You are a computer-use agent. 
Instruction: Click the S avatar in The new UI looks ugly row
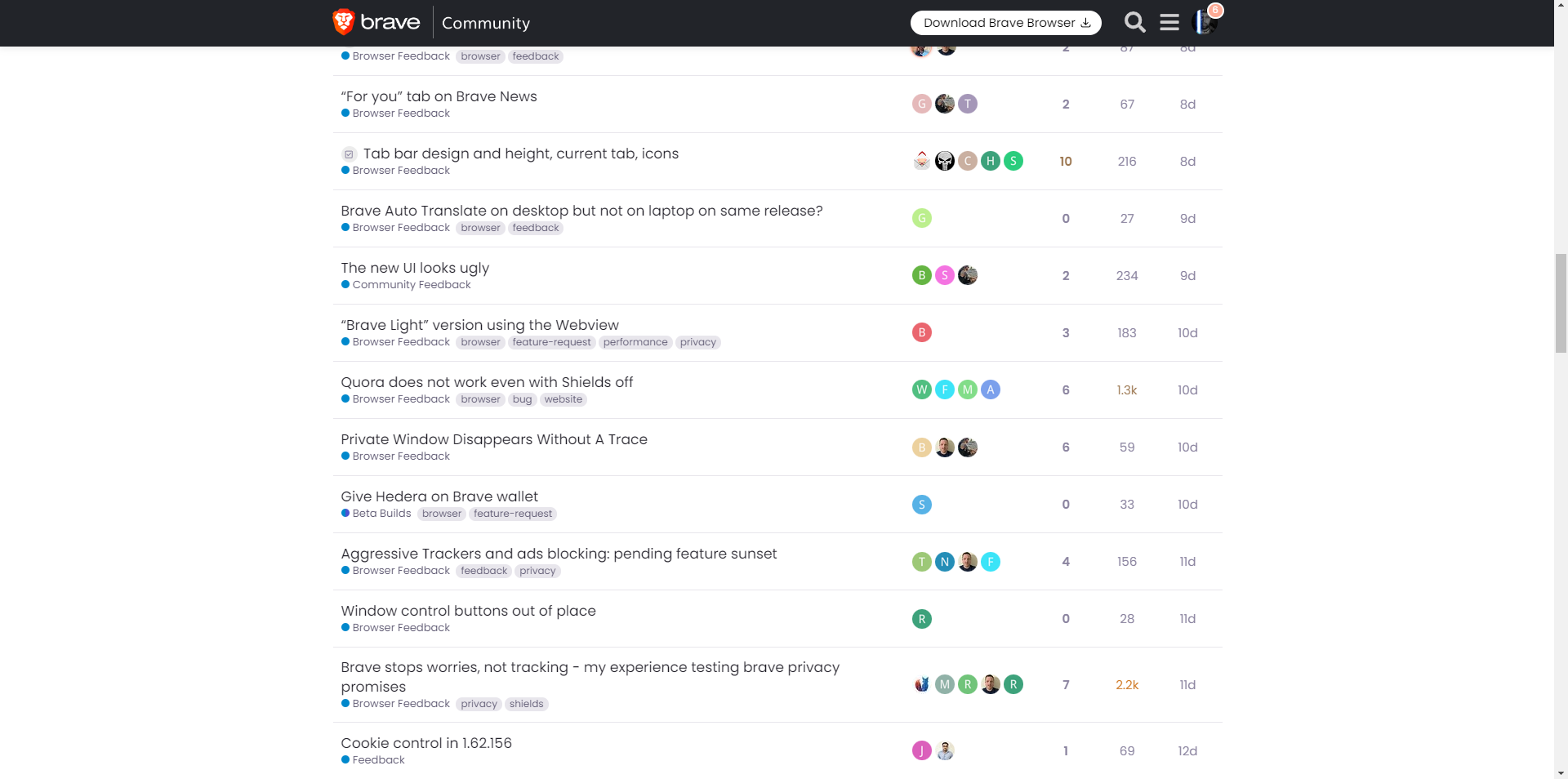(944, 275)
